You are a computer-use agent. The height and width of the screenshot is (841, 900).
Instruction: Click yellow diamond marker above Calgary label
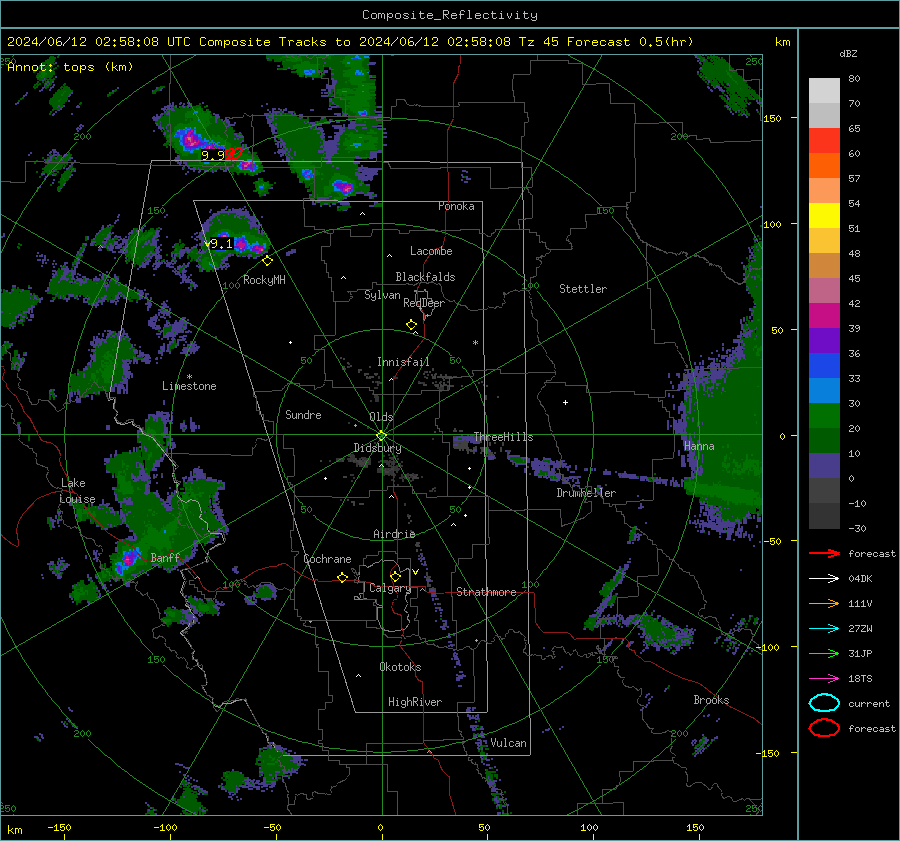[395, 576]
